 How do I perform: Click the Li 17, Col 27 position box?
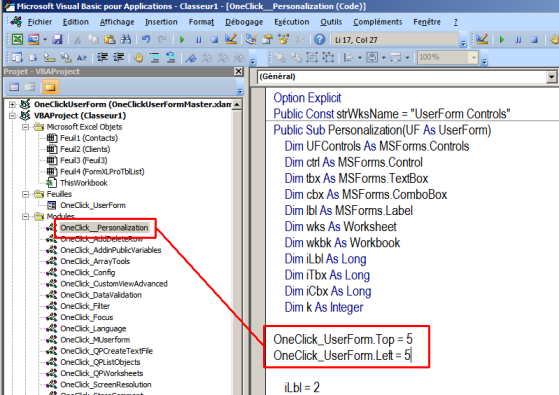395,40
